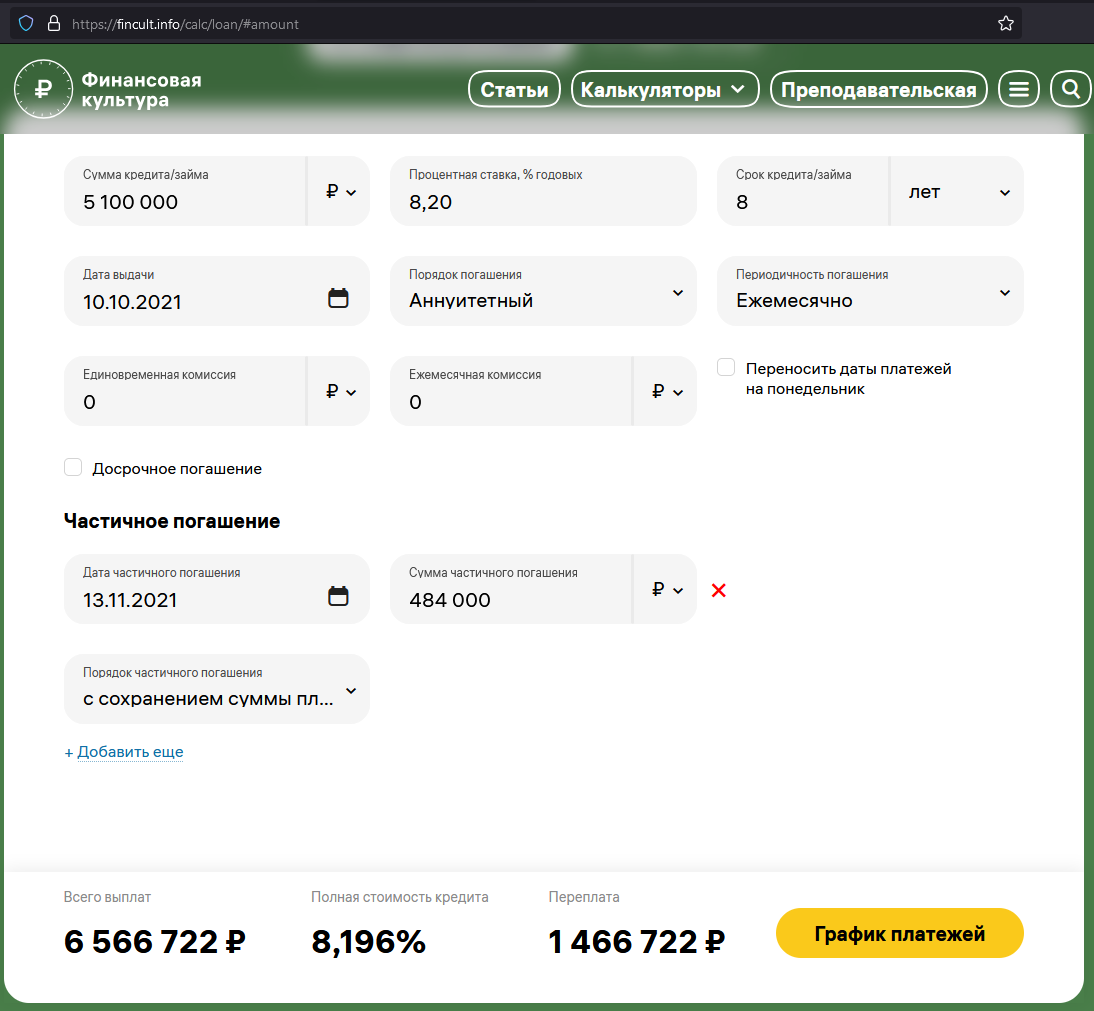Screen dimensions: 1094x1011
Task: Click the shield tracking protection icon
Action: [x=26, y=24]
